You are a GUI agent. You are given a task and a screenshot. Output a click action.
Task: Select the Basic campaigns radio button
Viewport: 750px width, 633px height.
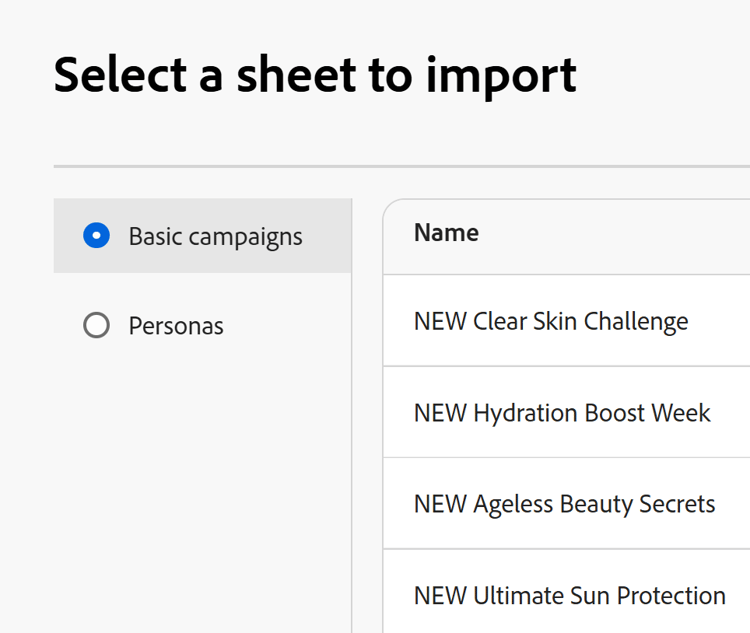(96, 236)
